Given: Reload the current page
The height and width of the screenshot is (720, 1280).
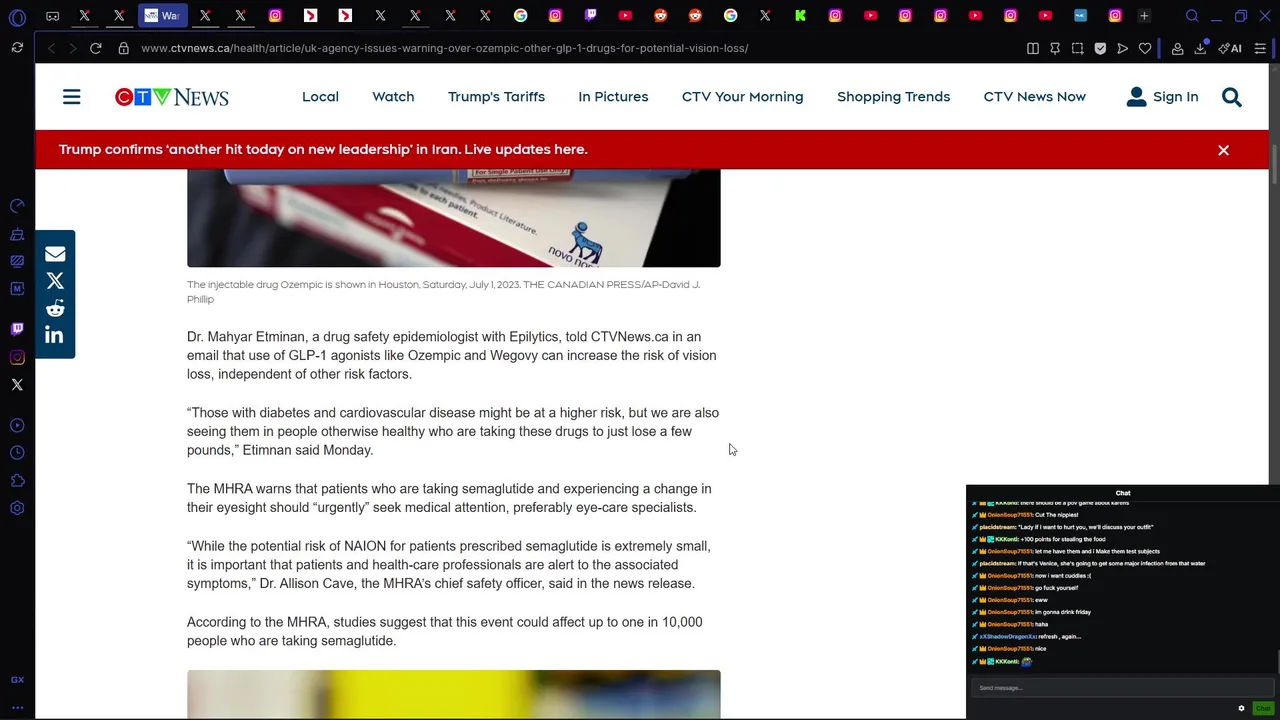Looking at the screenshot, I should click(x=96, y=48).
